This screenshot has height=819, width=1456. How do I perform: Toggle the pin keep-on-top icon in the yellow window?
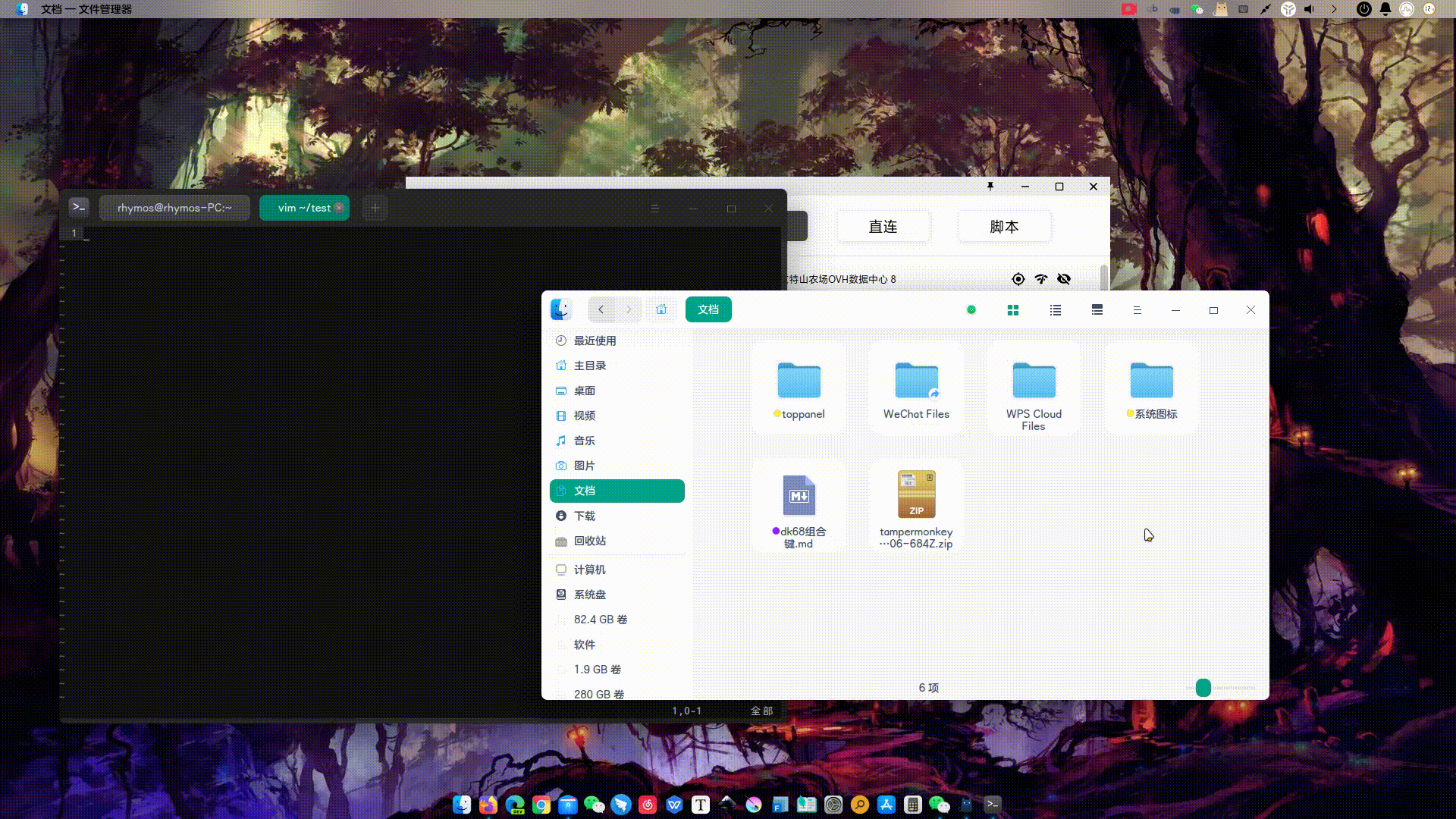pyautogui.click(x=990, y=186)
